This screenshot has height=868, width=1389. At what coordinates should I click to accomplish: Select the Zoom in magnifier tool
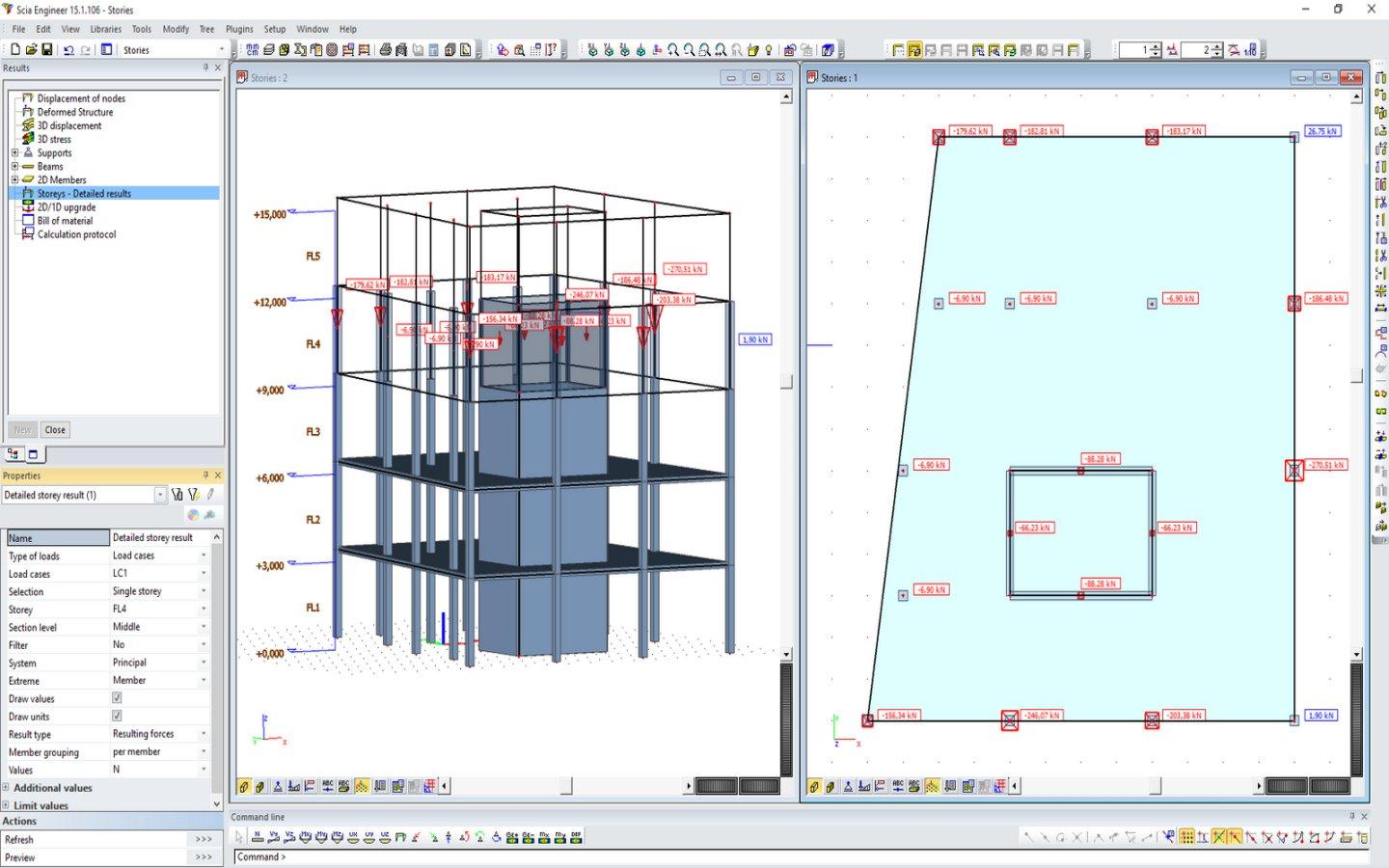coord(673,49)
